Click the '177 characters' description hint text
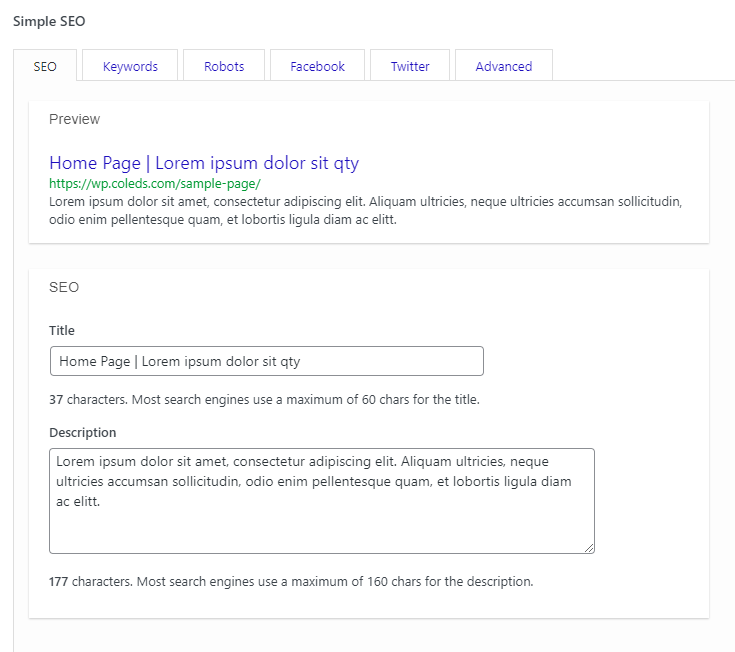Viewport: 735px width, 652px height. (291, 581)
